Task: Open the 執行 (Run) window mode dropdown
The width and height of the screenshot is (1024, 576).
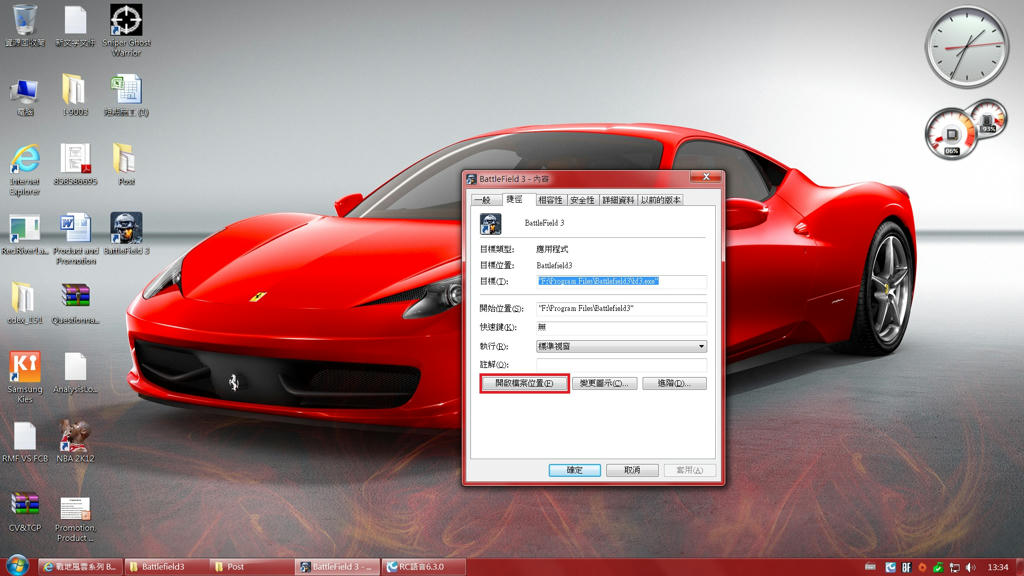Action: pos(621,346)
